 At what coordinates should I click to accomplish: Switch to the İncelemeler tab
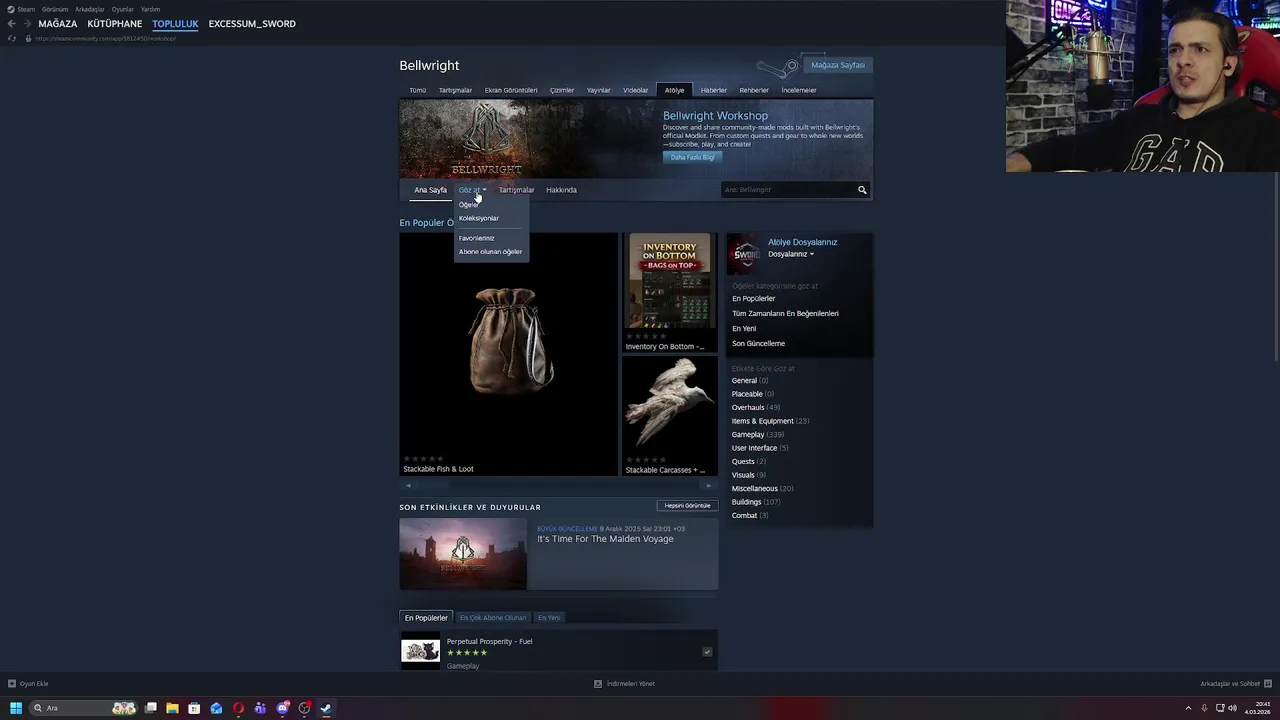pyautogui.click(x=799, y=90)
